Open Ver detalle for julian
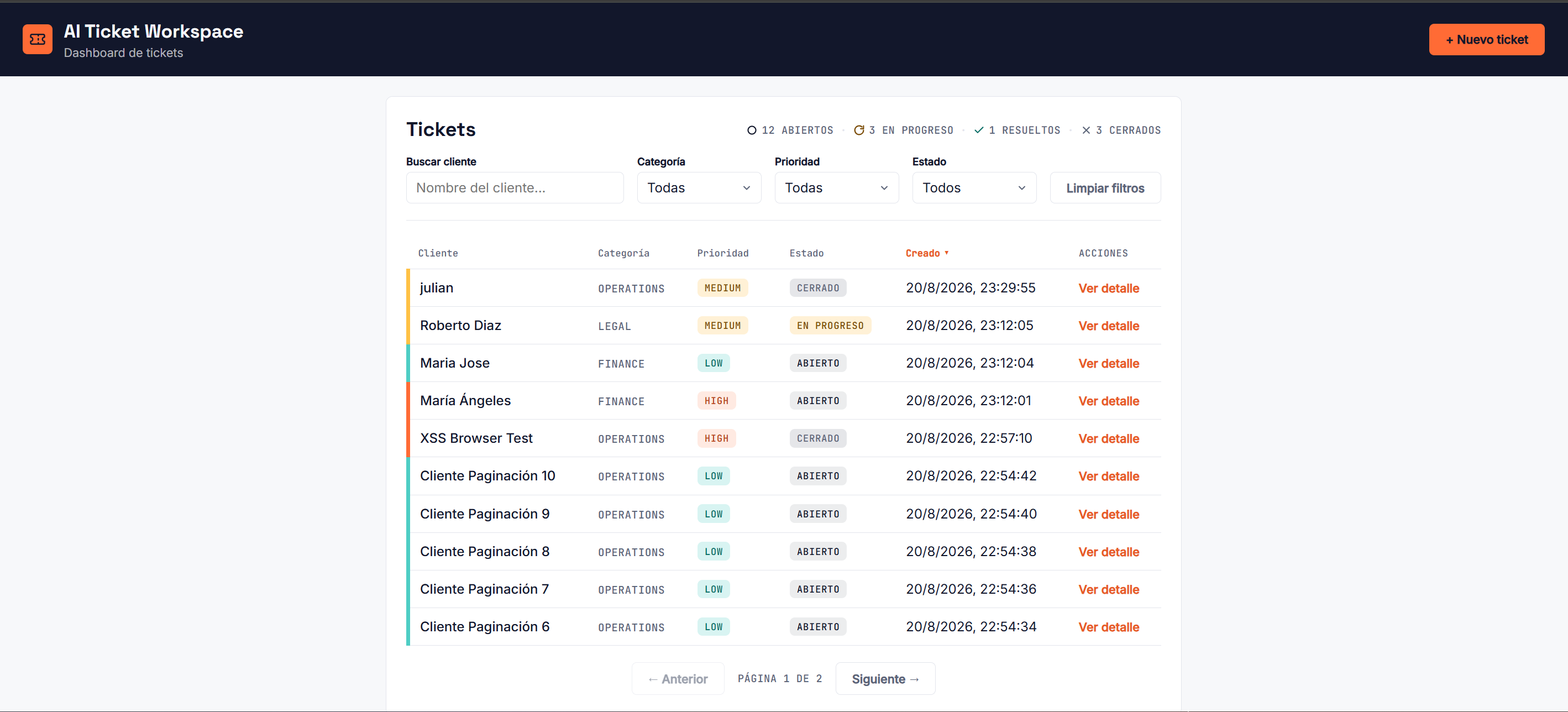1568x712 pixels. pos(1109,289)
